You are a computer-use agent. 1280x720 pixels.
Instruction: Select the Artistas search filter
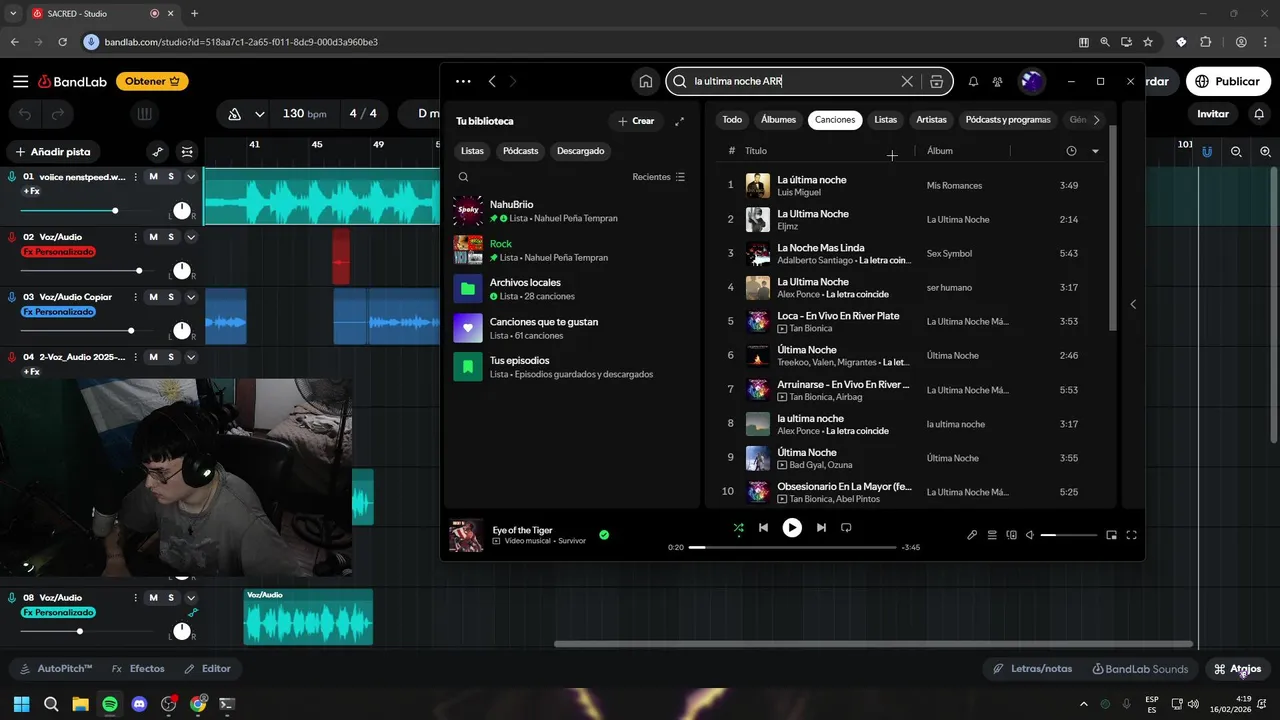pos(931,120)
